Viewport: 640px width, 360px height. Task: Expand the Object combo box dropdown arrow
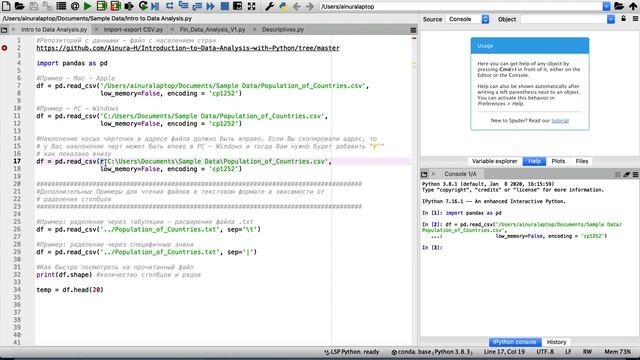click(x=611, y=19)
